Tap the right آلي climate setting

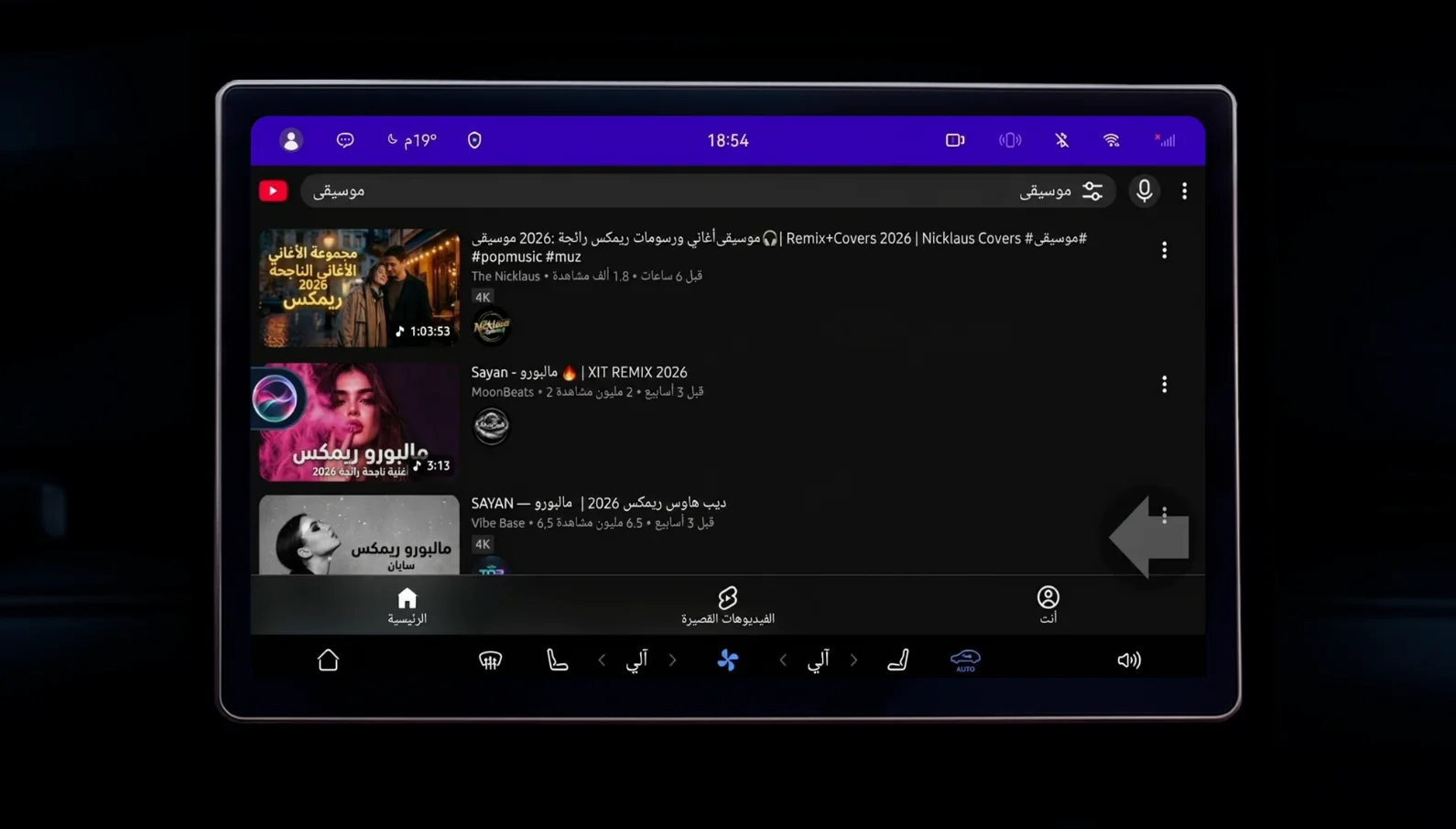(x=818, y=660)
